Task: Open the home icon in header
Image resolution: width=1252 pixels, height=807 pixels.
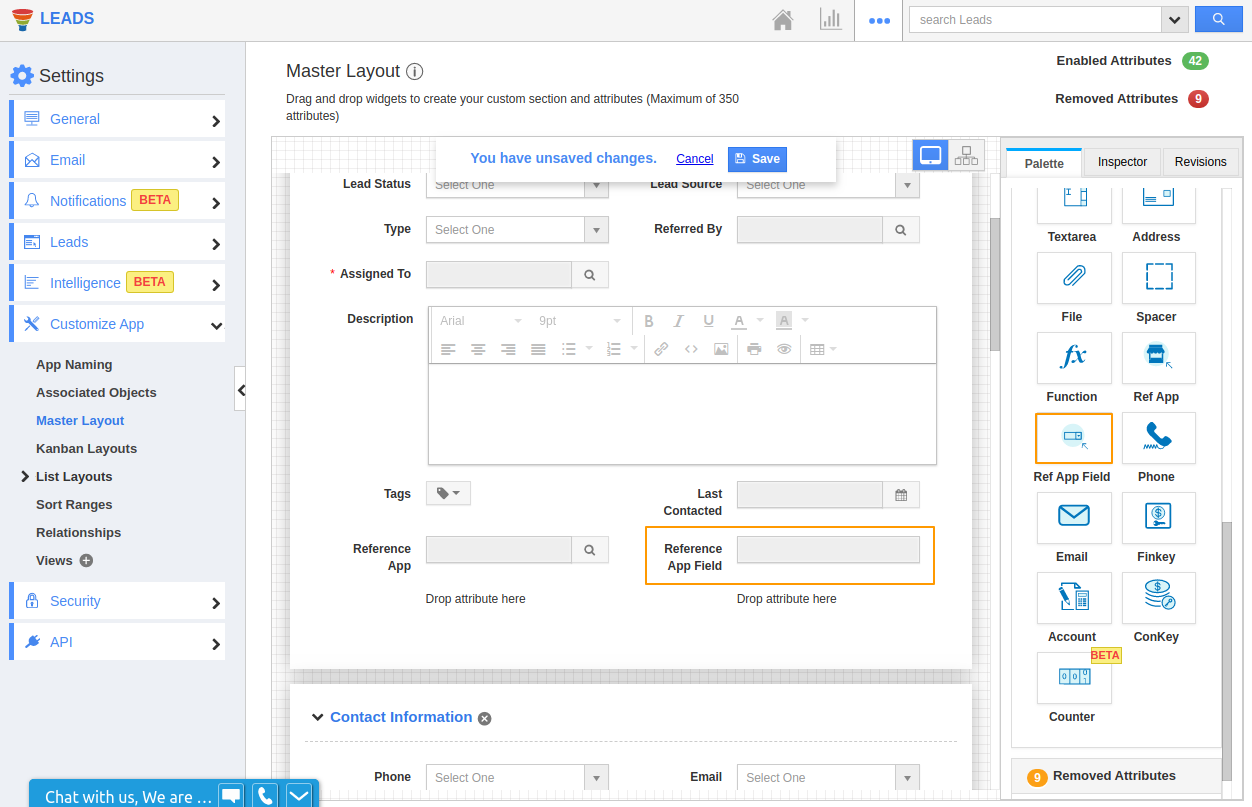Action: [x=783, y=20]
